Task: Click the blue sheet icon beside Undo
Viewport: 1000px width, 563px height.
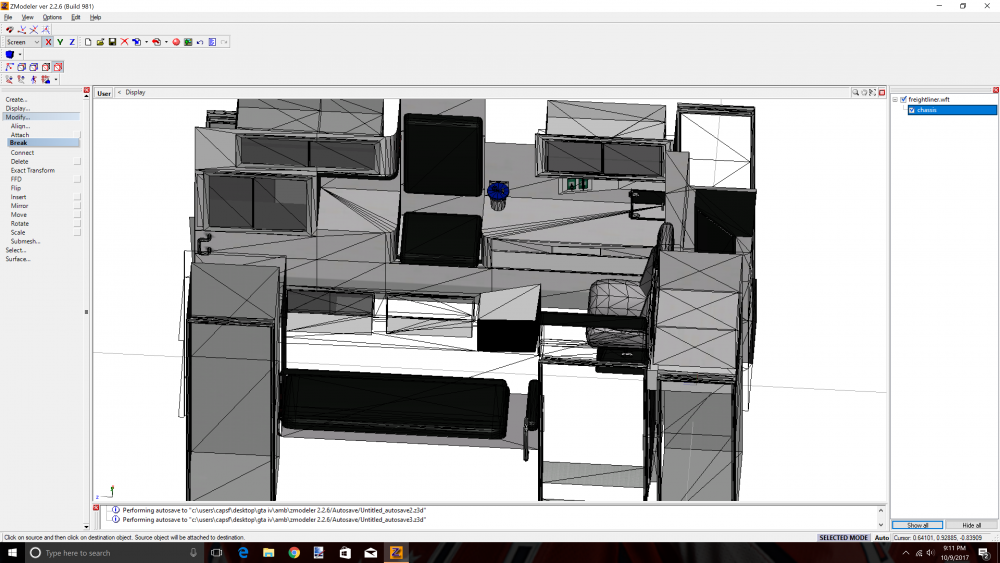Action: (x=212, y=42)
